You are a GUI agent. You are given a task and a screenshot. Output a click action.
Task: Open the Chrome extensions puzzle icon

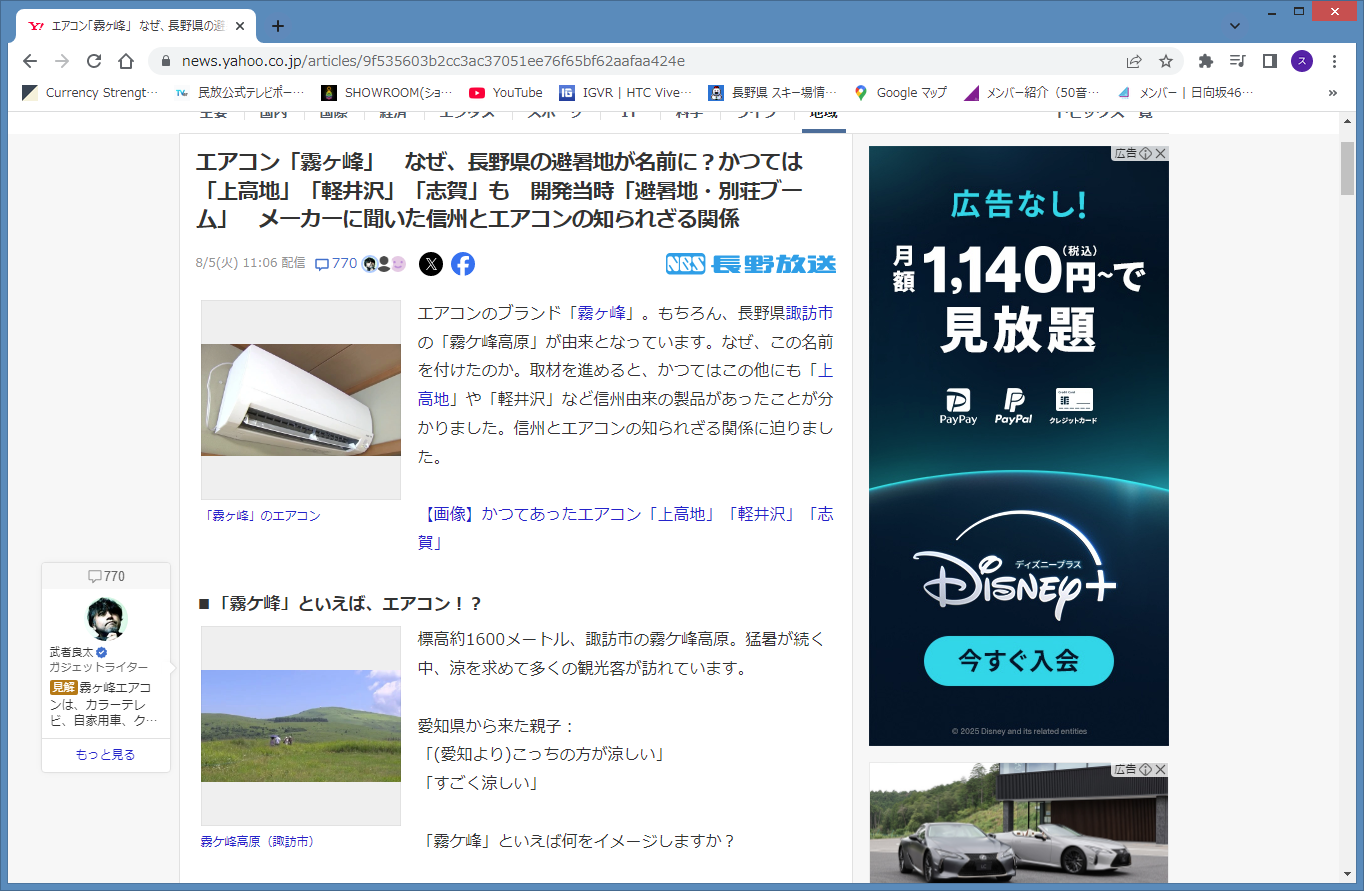pos(1206,61)
